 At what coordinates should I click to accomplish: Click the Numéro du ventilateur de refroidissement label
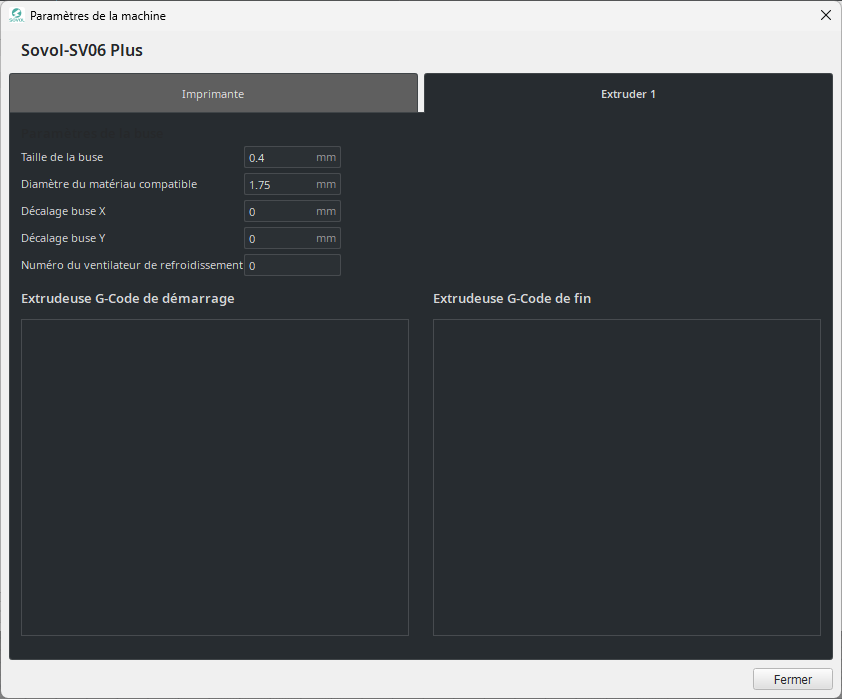point(132,265)
